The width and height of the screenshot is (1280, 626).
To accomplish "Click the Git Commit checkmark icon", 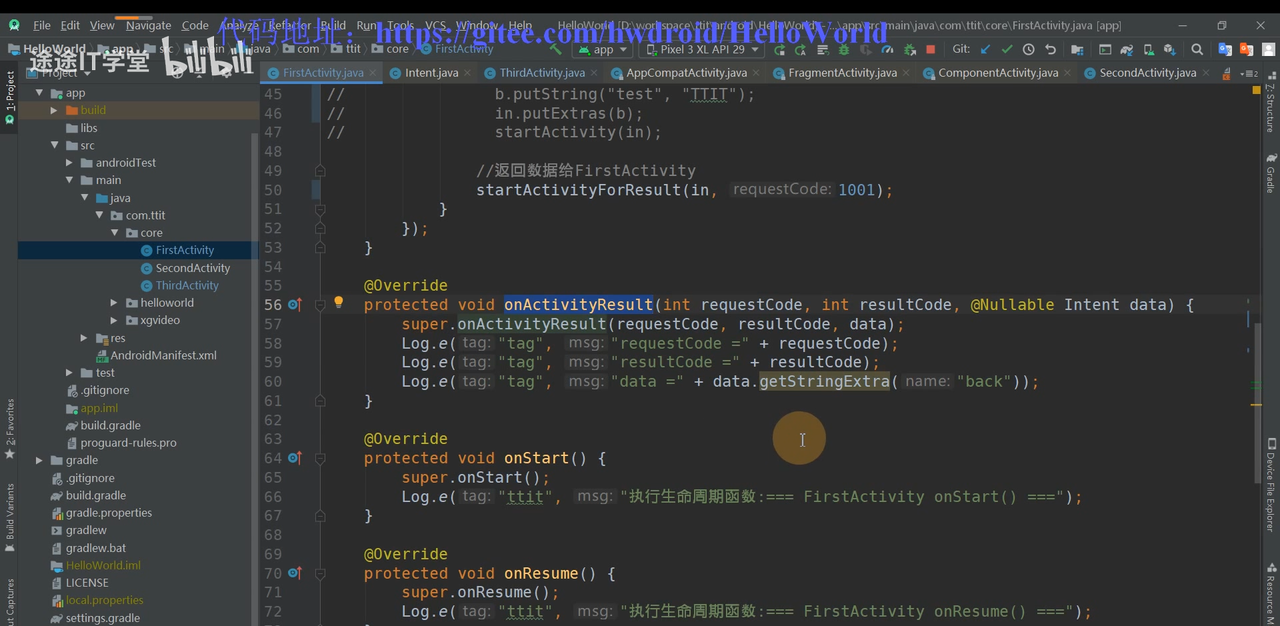I will 1006,49.
